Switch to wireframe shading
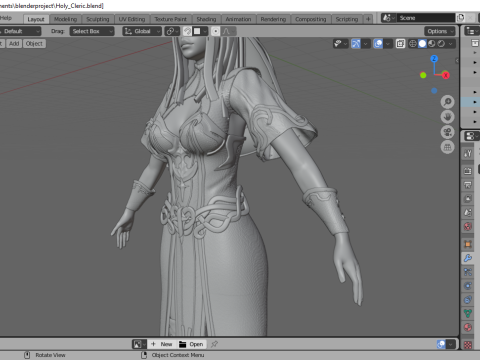 tap(413, 44)
